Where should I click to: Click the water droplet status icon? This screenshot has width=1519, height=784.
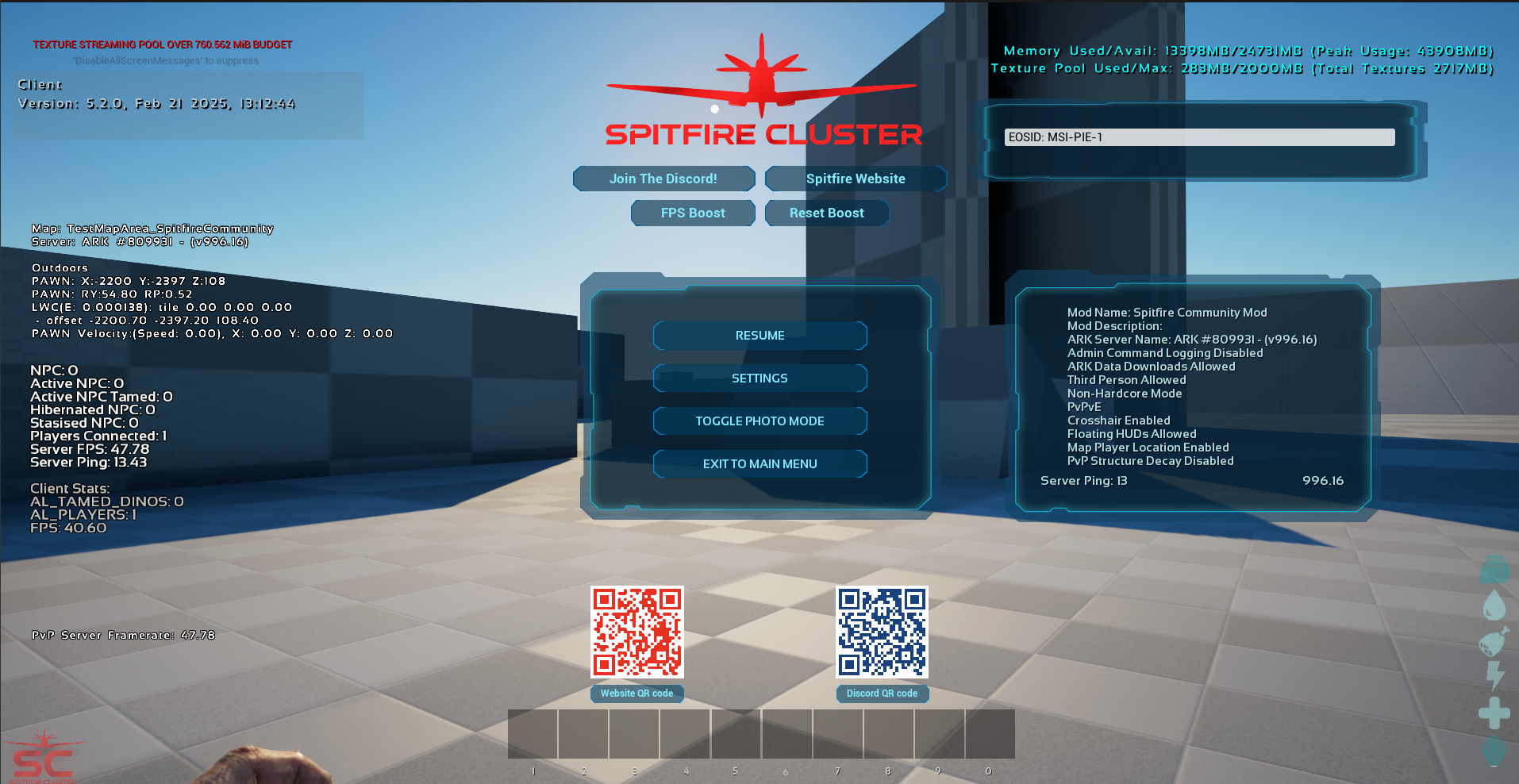pyautogui.click(x=1494, y=605)
